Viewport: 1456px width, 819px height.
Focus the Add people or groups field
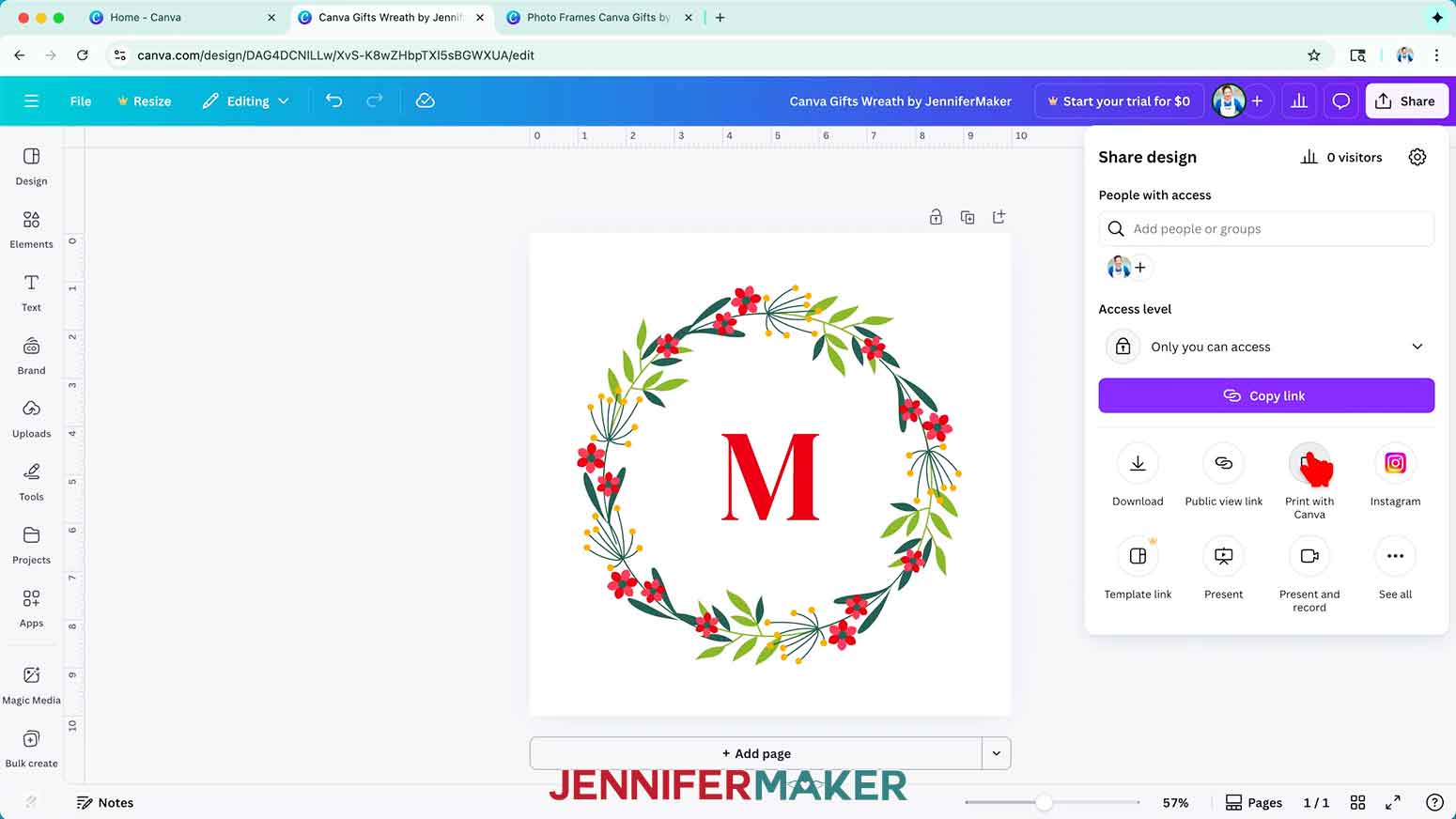pos(1266,228)
